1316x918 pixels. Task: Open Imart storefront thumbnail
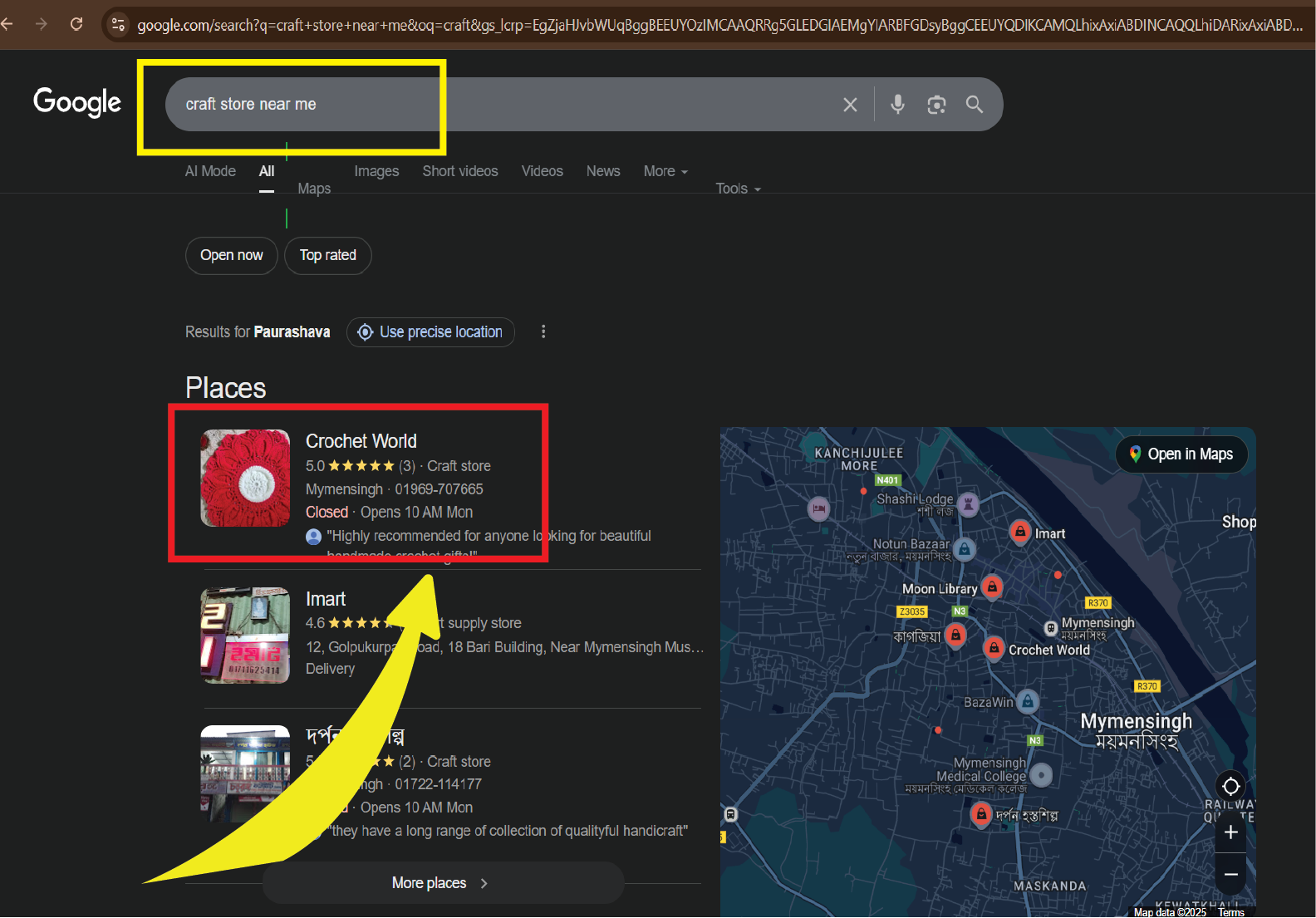pyautogui.click(x=245, y=636)
